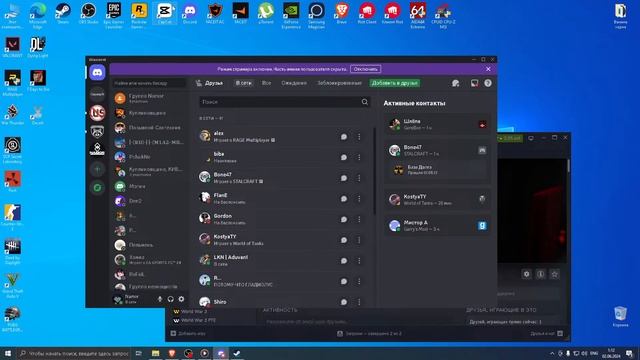Switch to Ожидание friends tab
The image size is (640, 360).
[x=294, y=83]
